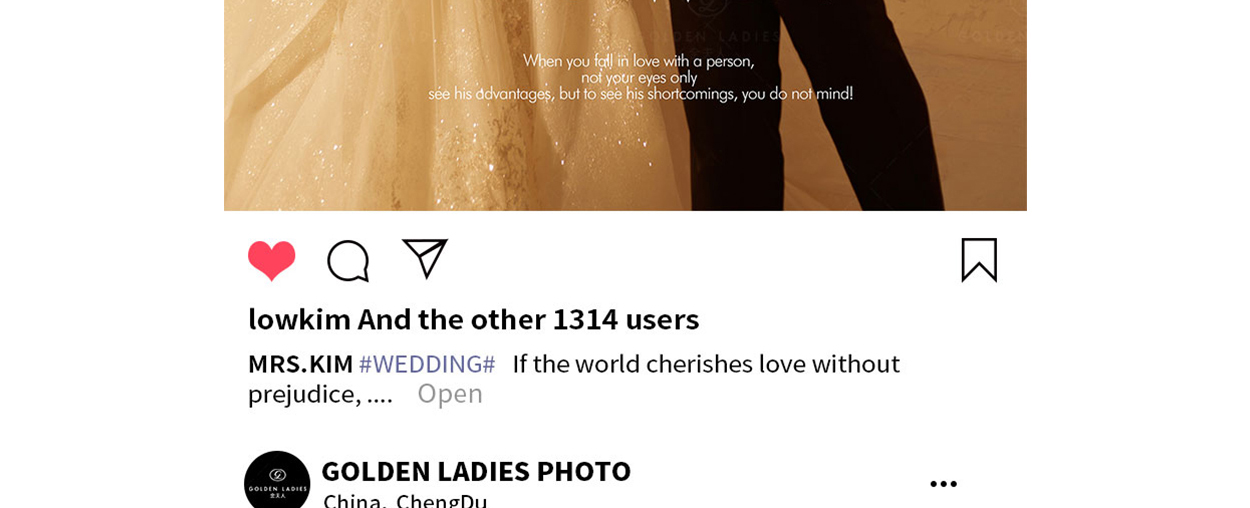1250x508 pixels.
Task: Open comments via the speech bubble icon
Action: pos(348,261)
